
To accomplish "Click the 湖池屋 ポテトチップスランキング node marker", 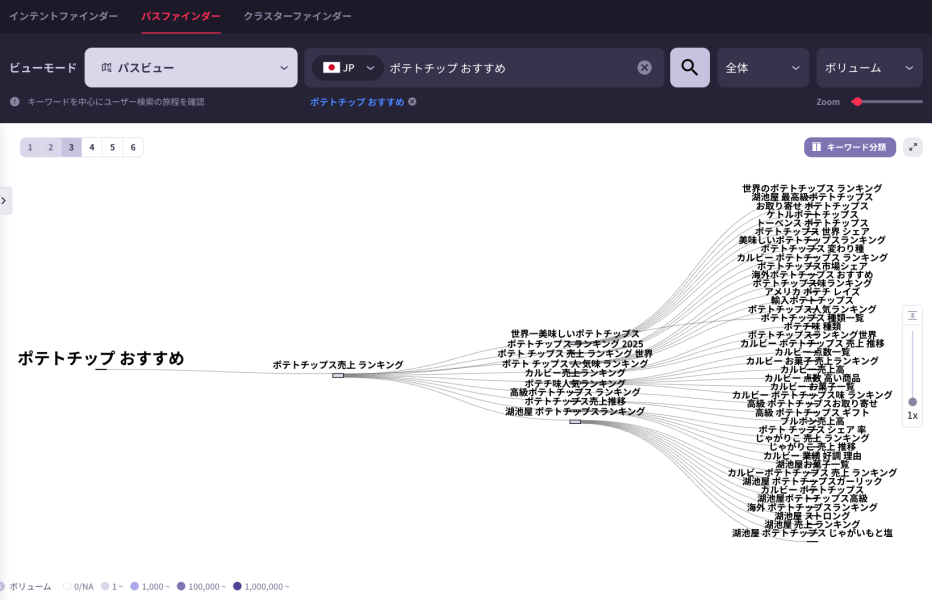I will [x=575, y=421].
